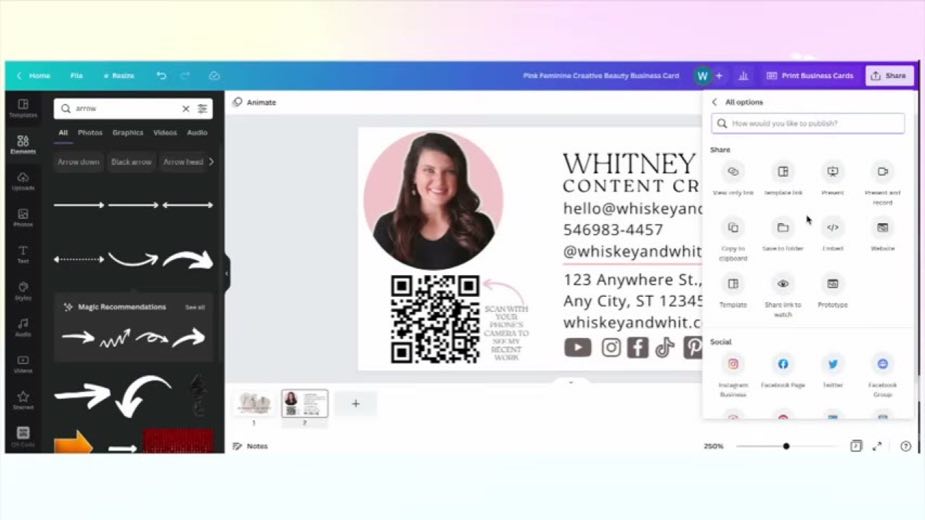Click the Animate button

click(255, 102)
